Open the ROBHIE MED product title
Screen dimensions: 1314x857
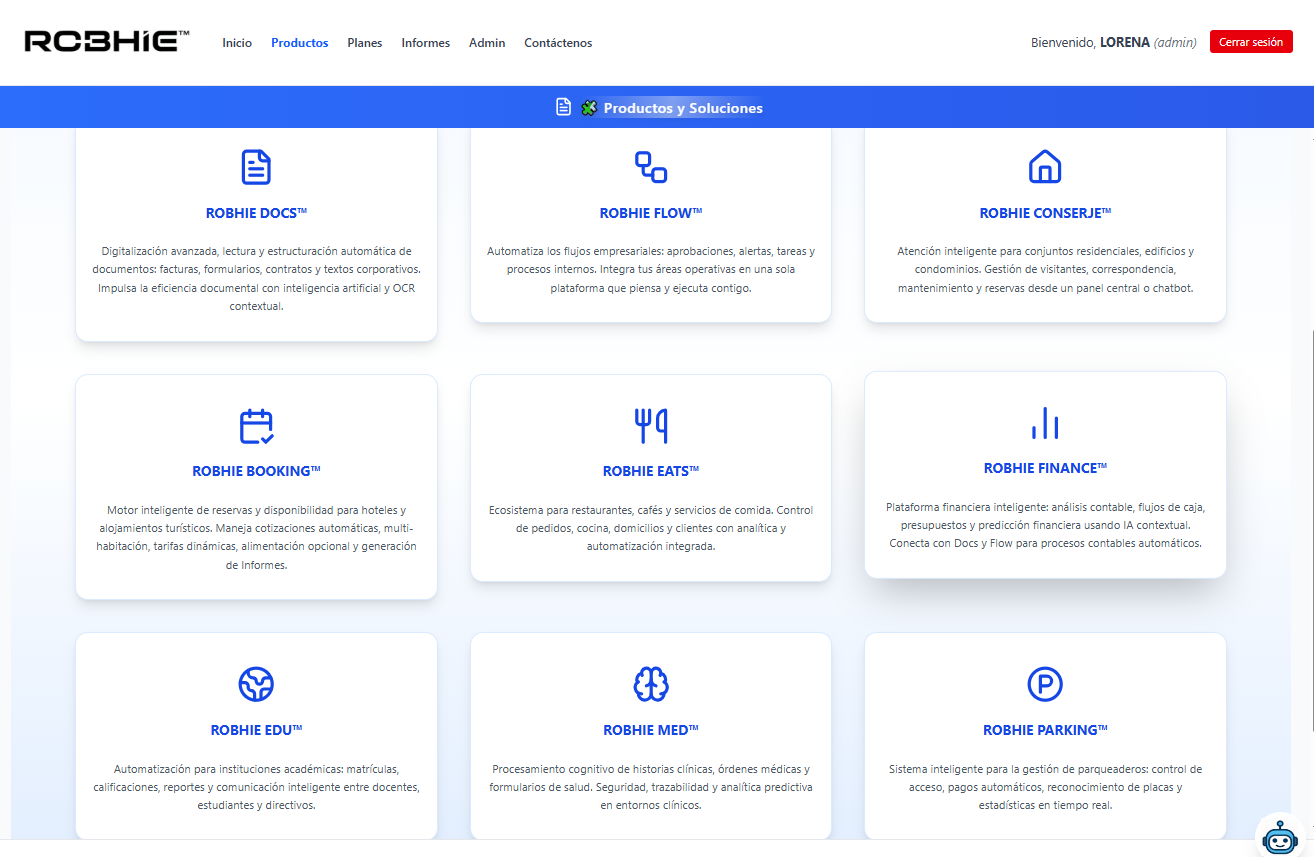pos(651,730)
